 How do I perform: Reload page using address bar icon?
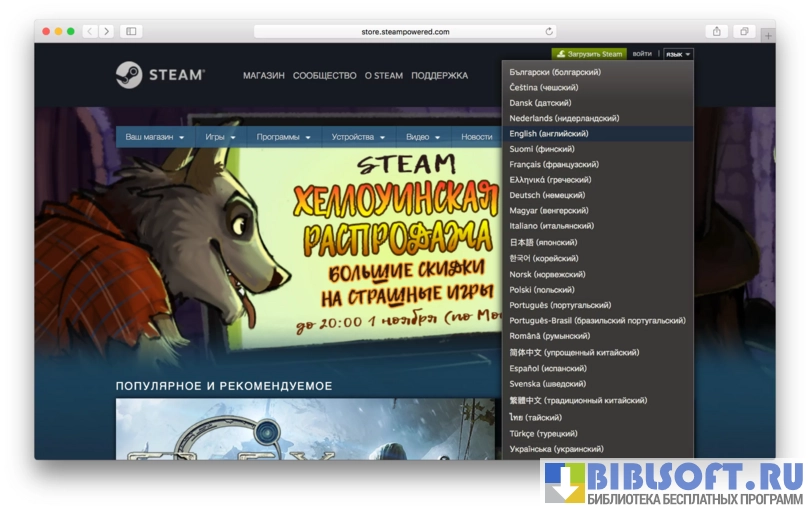tap(549, 31)
